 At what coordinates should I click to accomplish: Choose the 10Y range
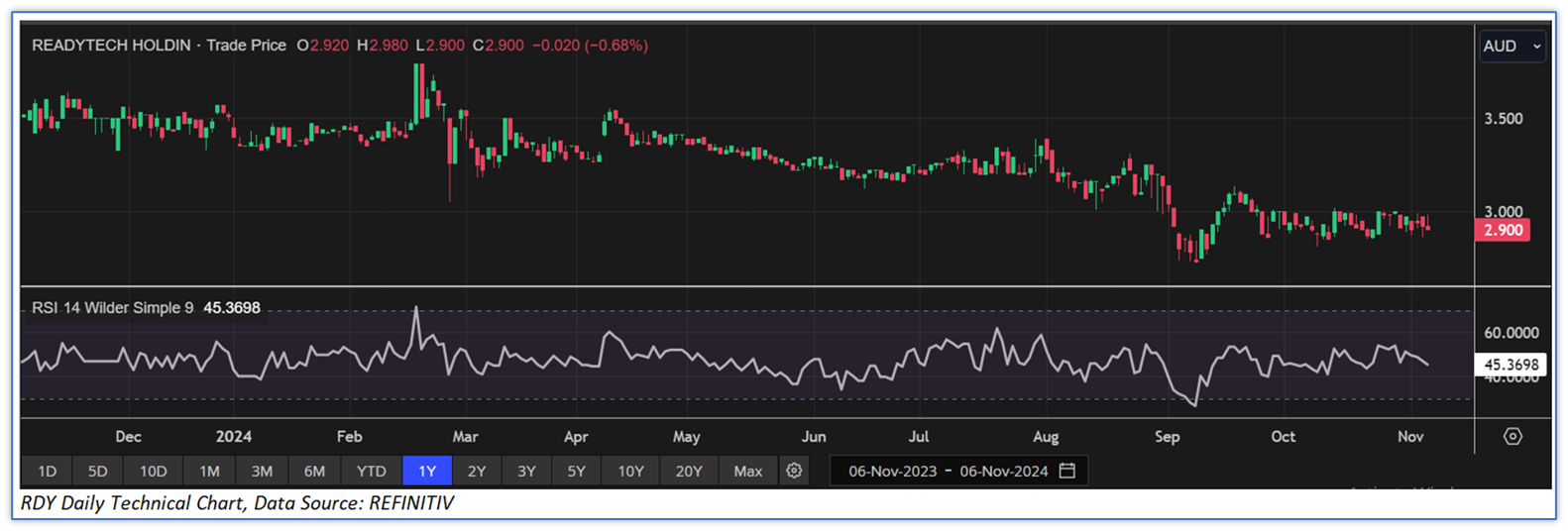(x=630, y=471)
